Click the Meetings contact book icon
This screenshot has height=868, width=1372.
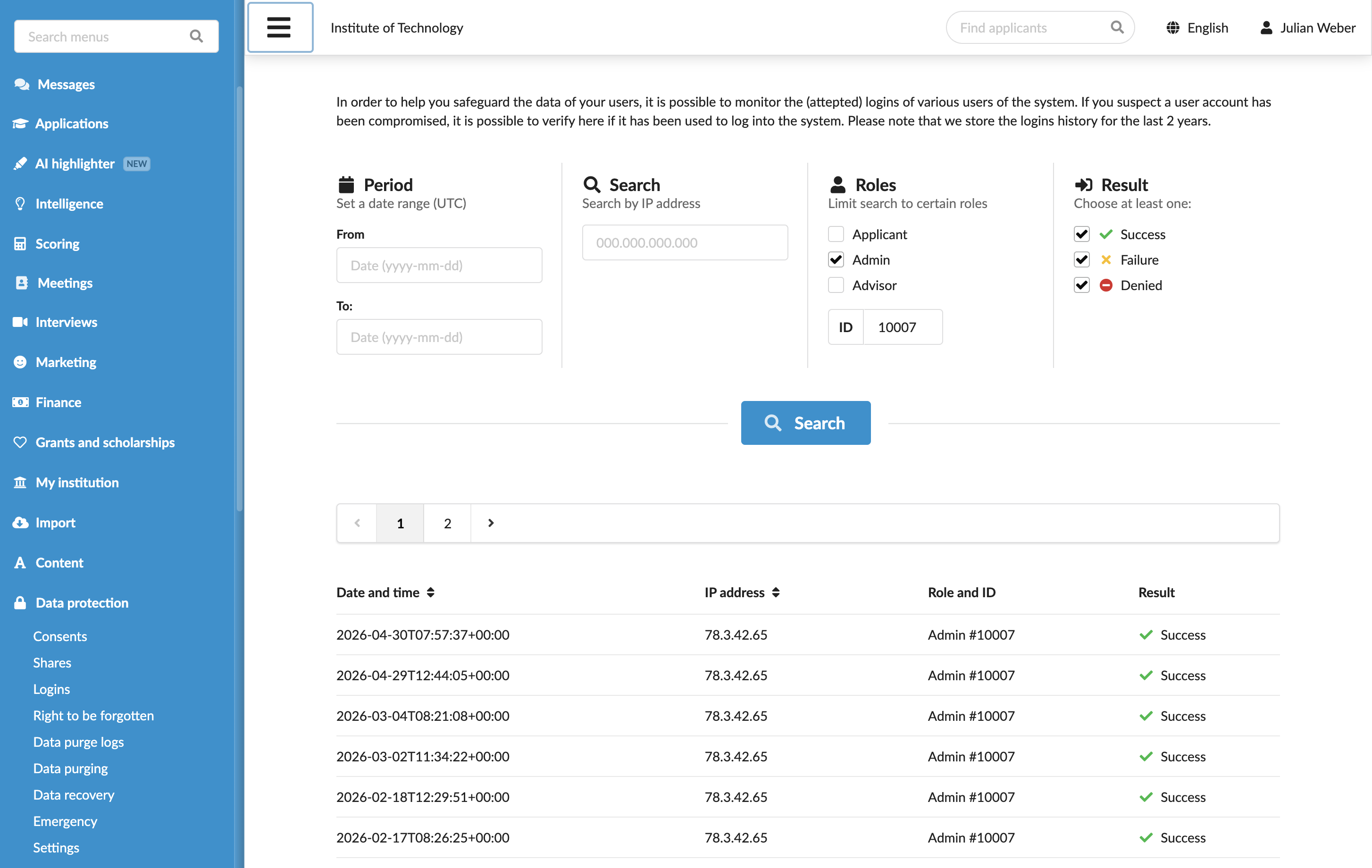(22, 283)
